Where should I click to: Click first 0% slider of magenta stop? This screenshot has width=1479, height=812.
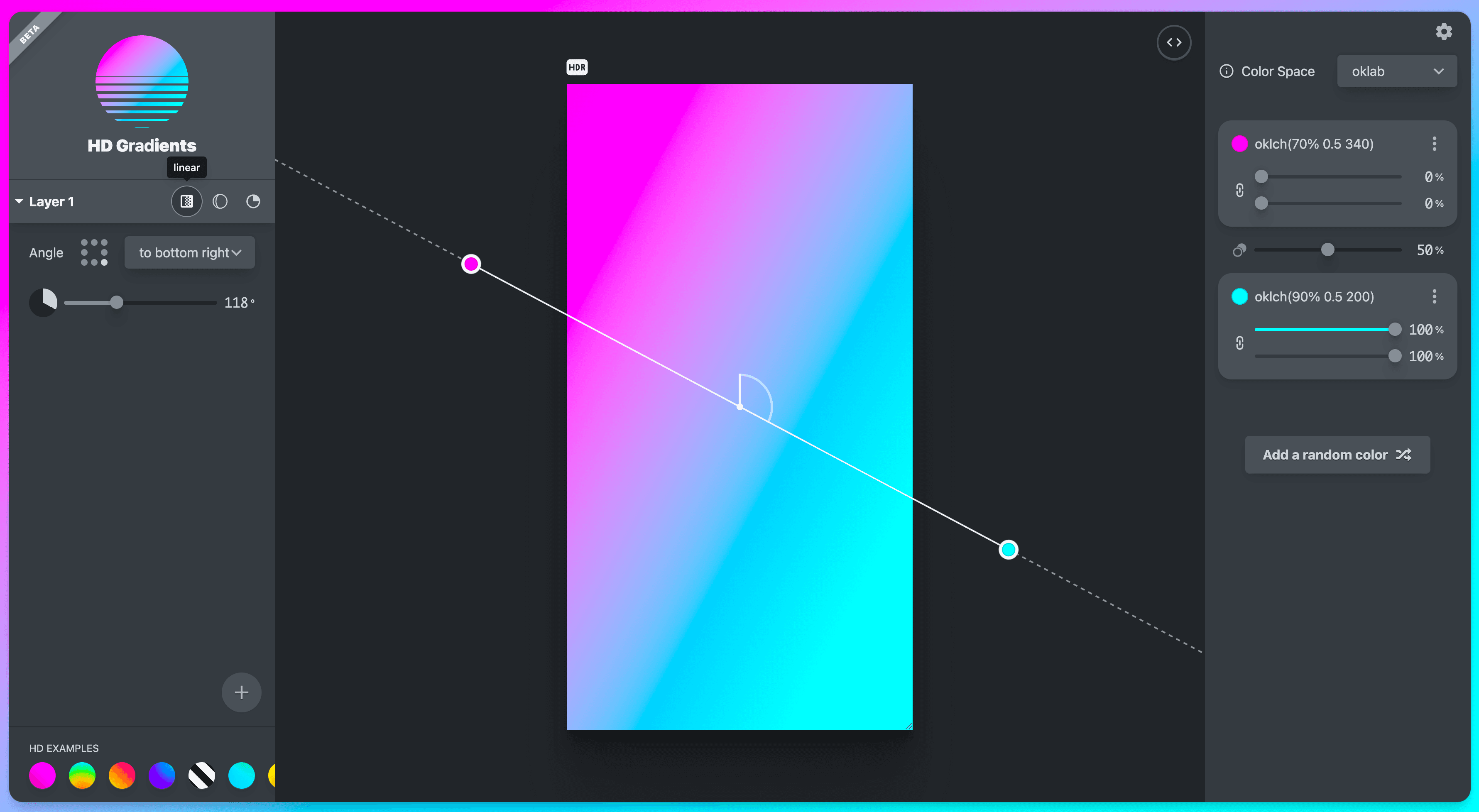[x=1327, y=177]
